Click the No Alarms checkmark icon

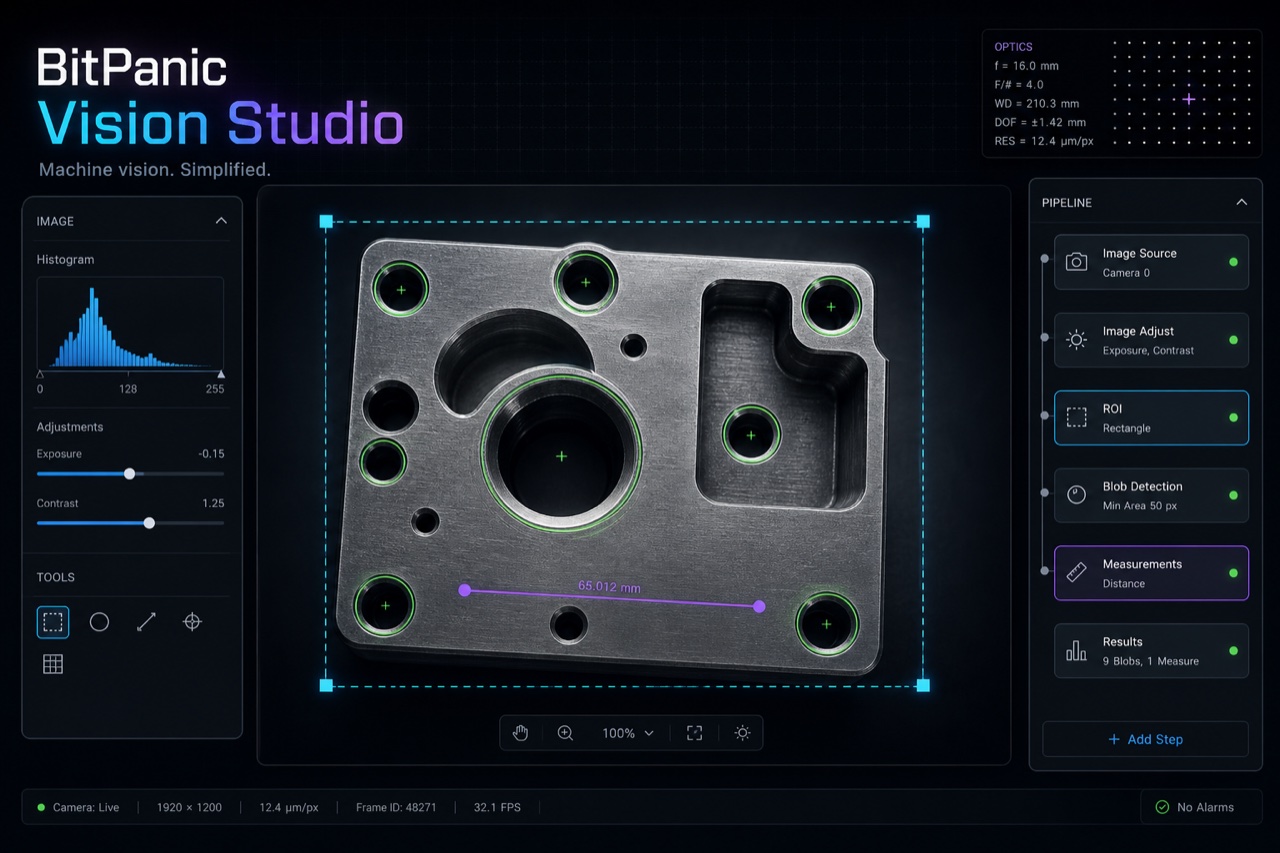click(x=1162, y=807)
